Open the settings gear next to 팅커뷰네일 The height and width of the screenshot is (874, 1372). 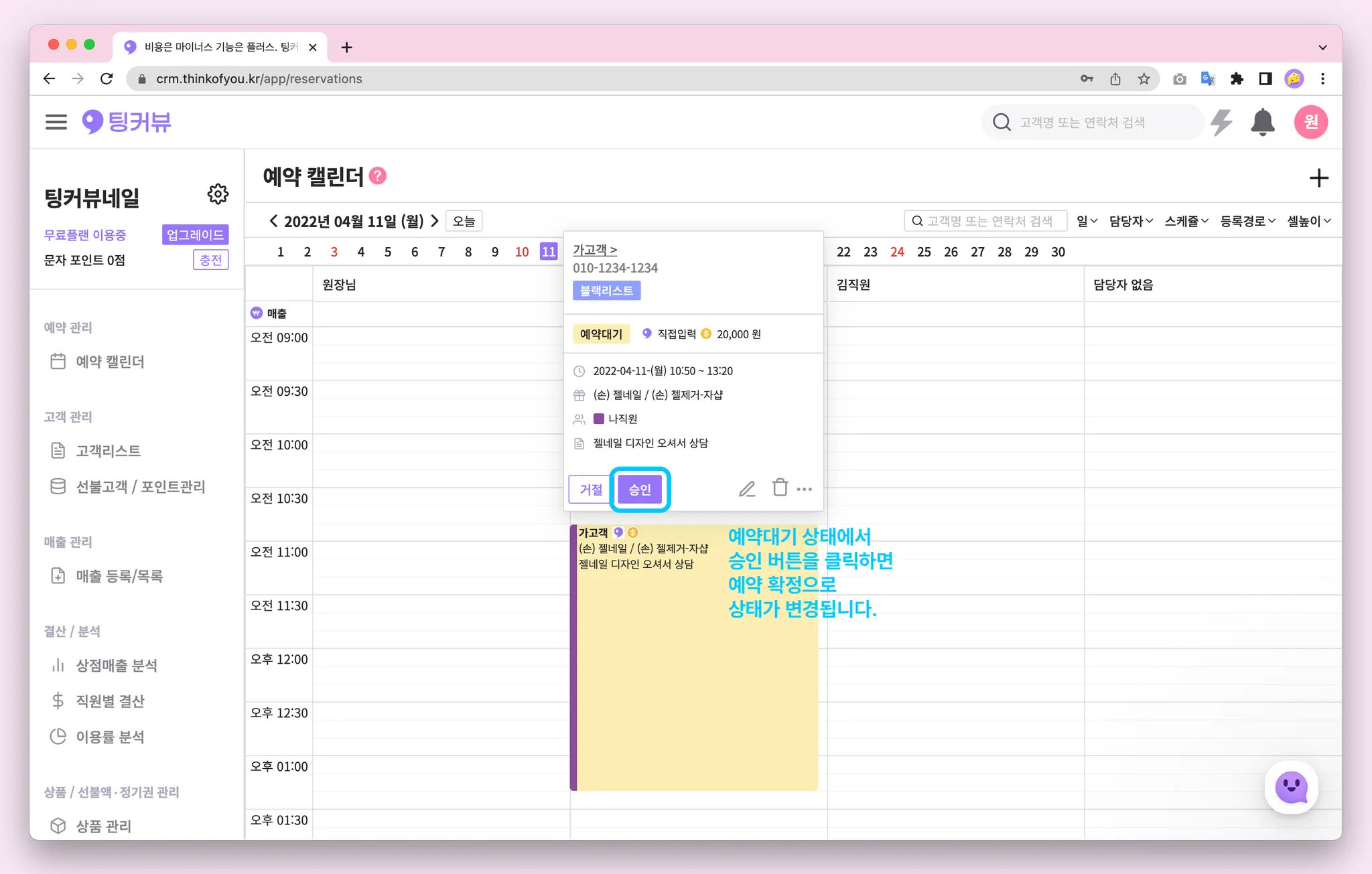(218, 194)
